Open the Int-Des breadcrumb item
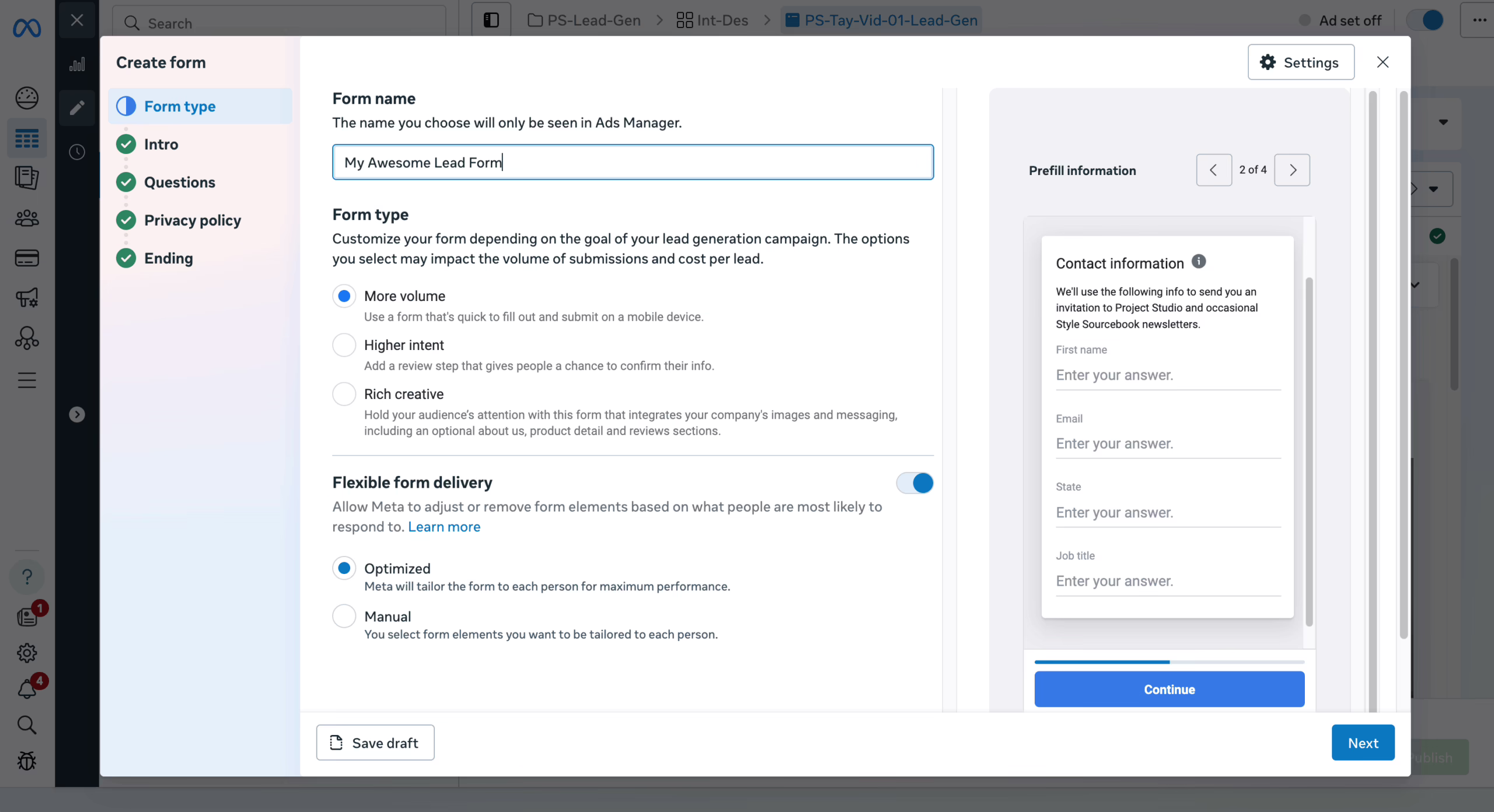Image resolution: width=1494 pixels, height=812 pixels. click(722, 19)
